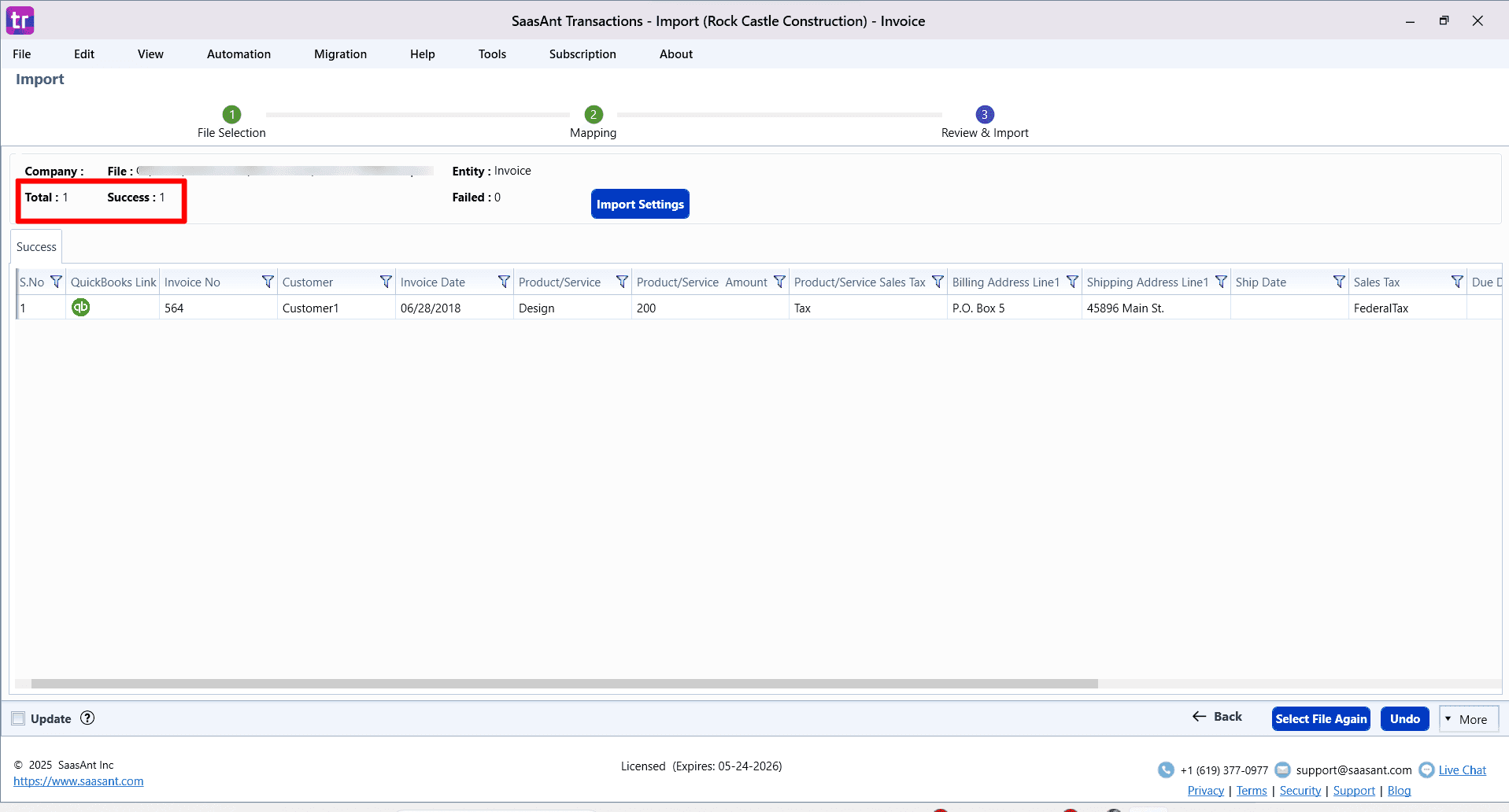Click the Select File Again button

coord(1320,718)
